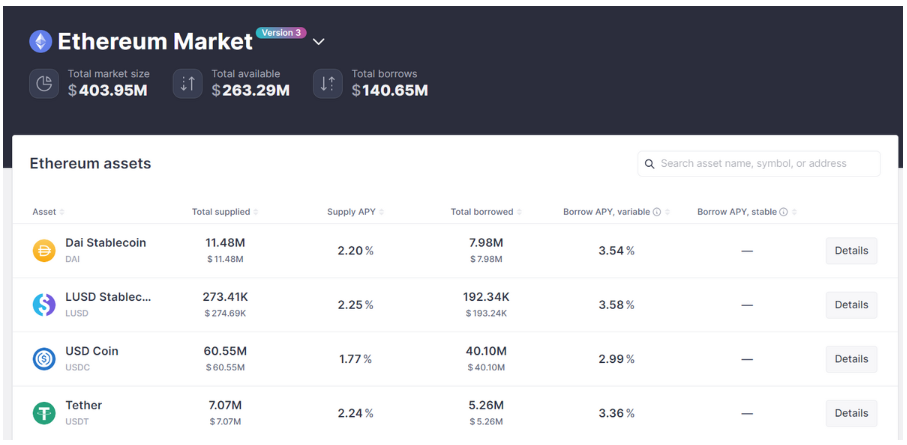
Task: Click the 60.55M total supplied for USDC
Action: (x=225, y=351)
